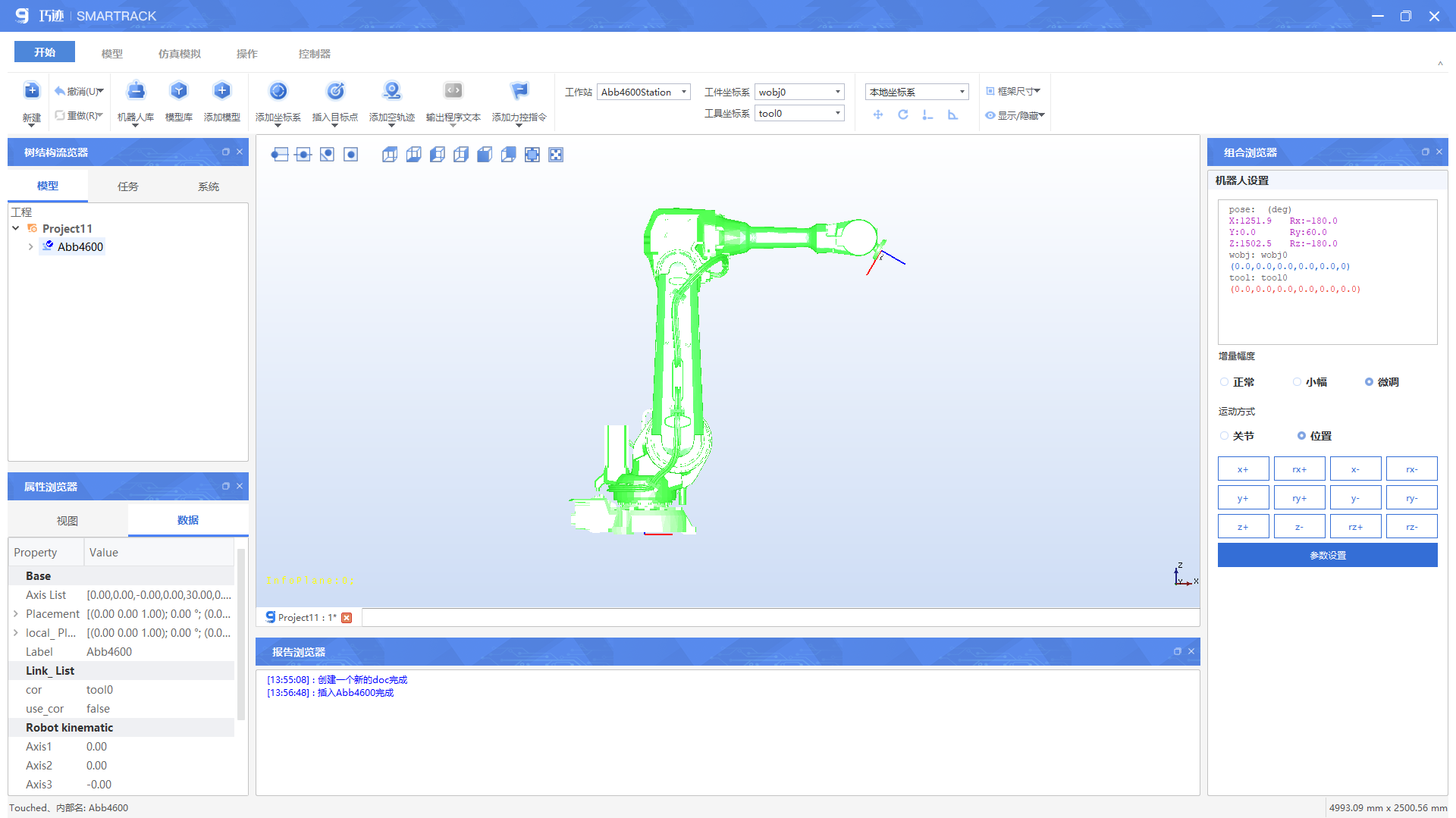Close the Project11 document tab
The width and height of the screenshot is (1456, 818).
coord(347,618)
